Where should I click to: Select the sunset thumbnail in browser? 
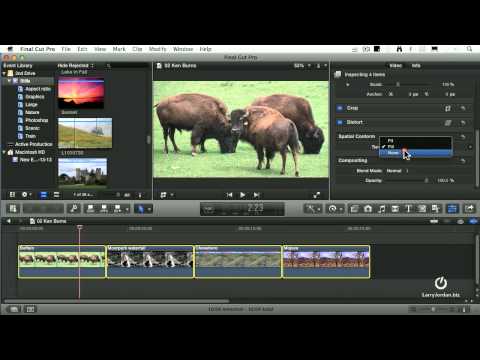click(x=81, y=93)
